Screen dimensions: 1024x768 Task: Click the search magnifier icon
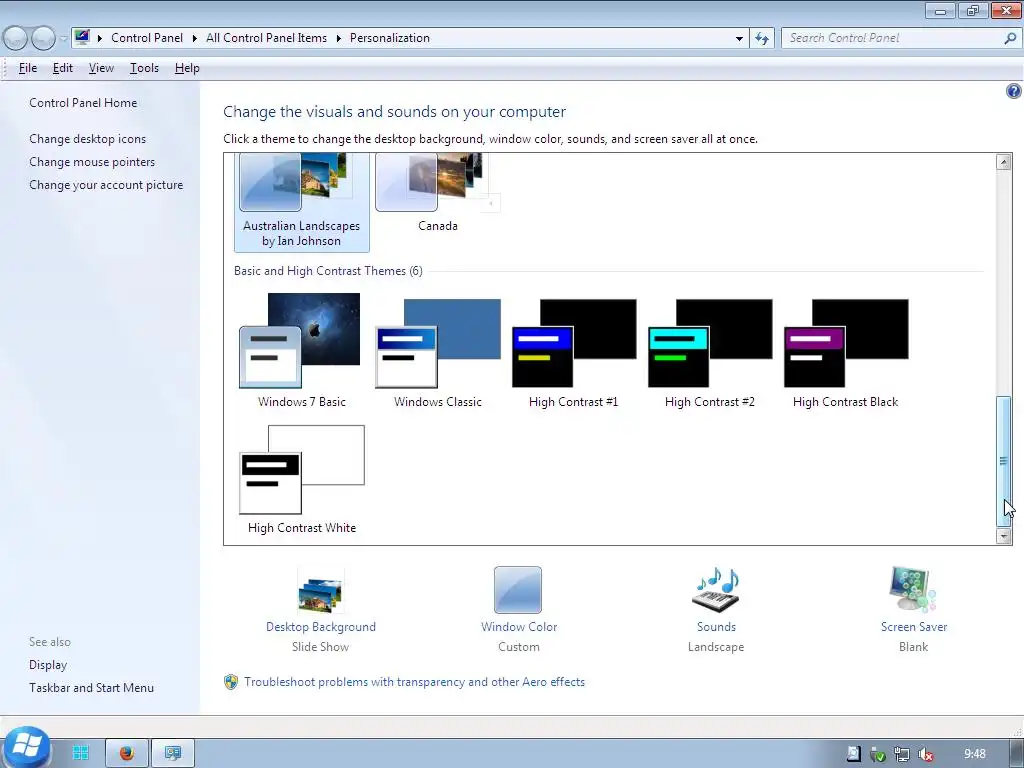1010,38
